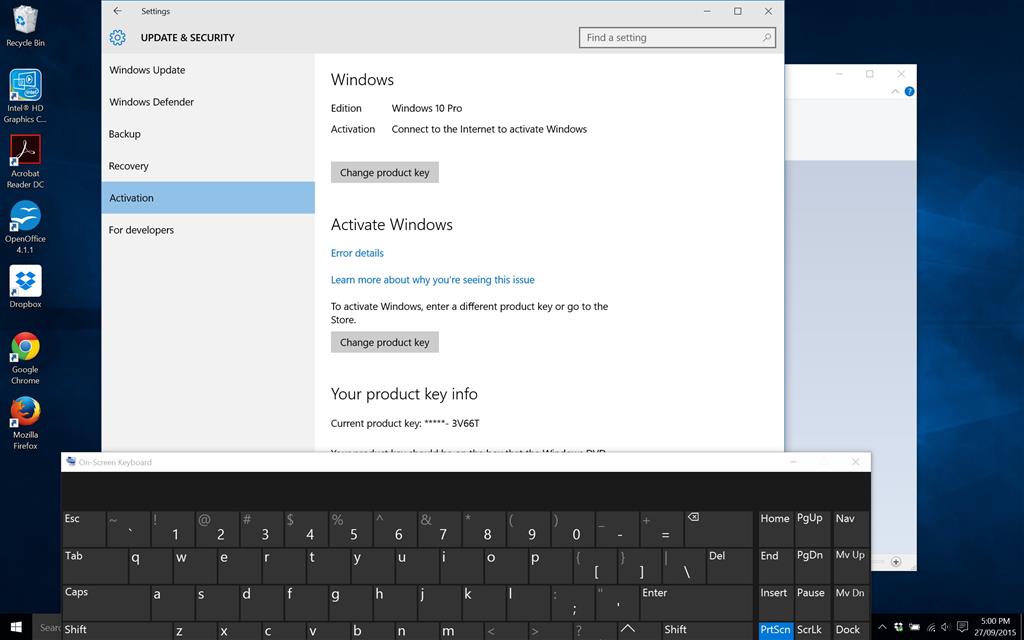Click the Find a setting search box
Image resolution: width=1024 pixels, height=640 pixels.
click(x=676, y=37)
